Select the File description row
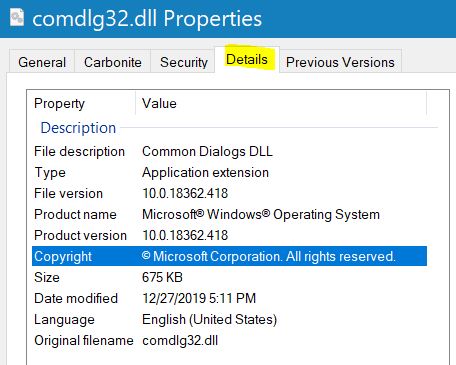 [229, 151]
